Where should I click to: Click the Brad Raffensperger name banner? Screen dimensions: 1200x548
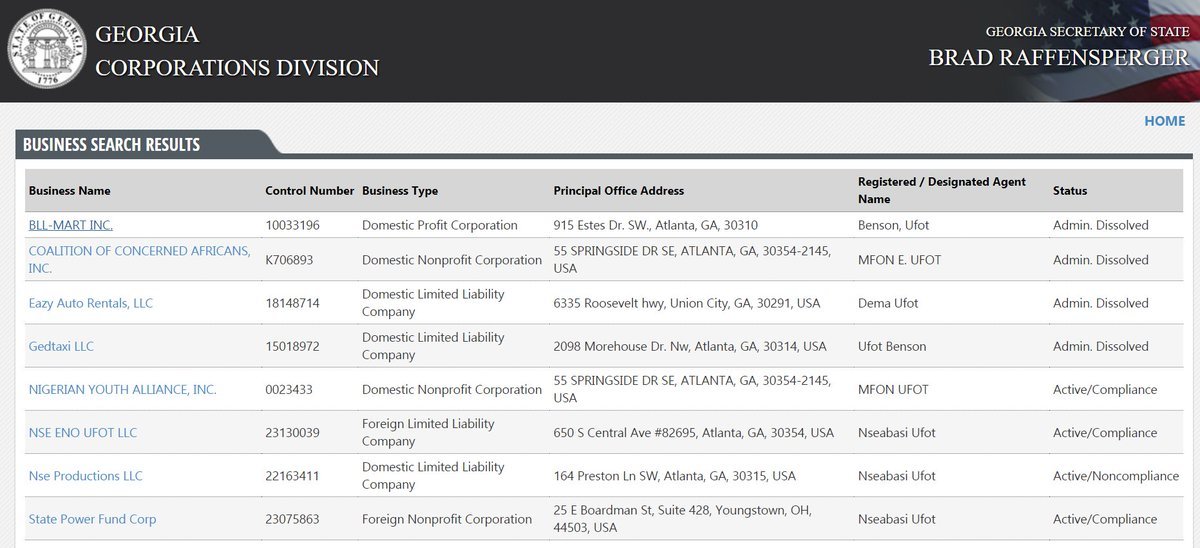click(1058, 57)
